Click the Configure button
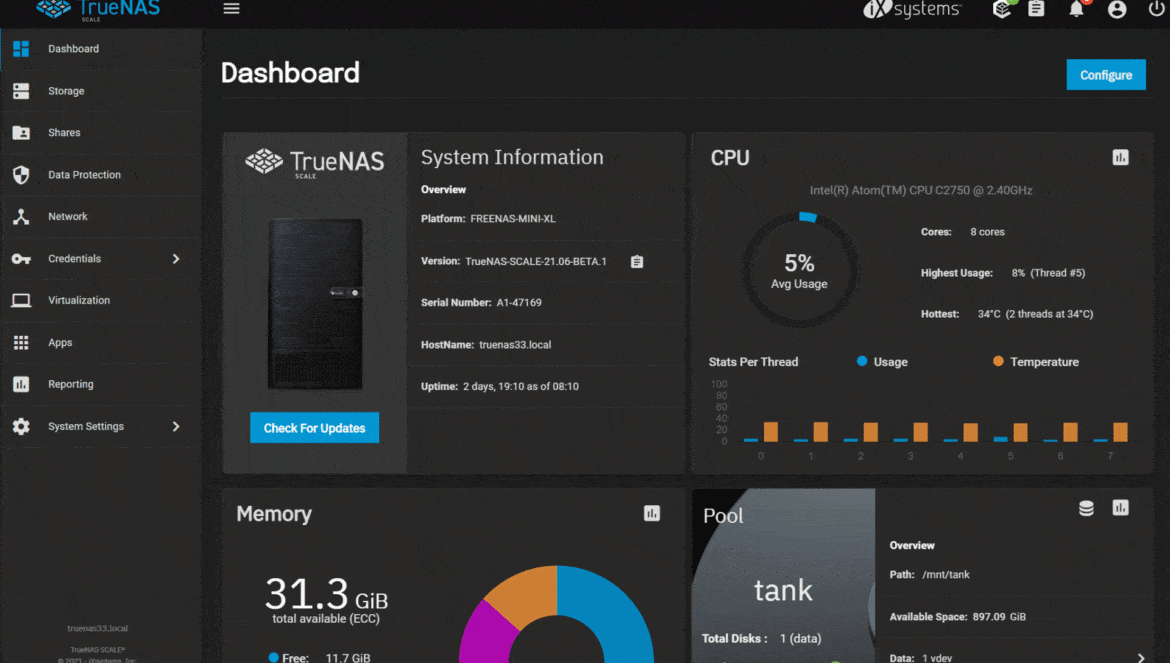 tap(1106, 75)
